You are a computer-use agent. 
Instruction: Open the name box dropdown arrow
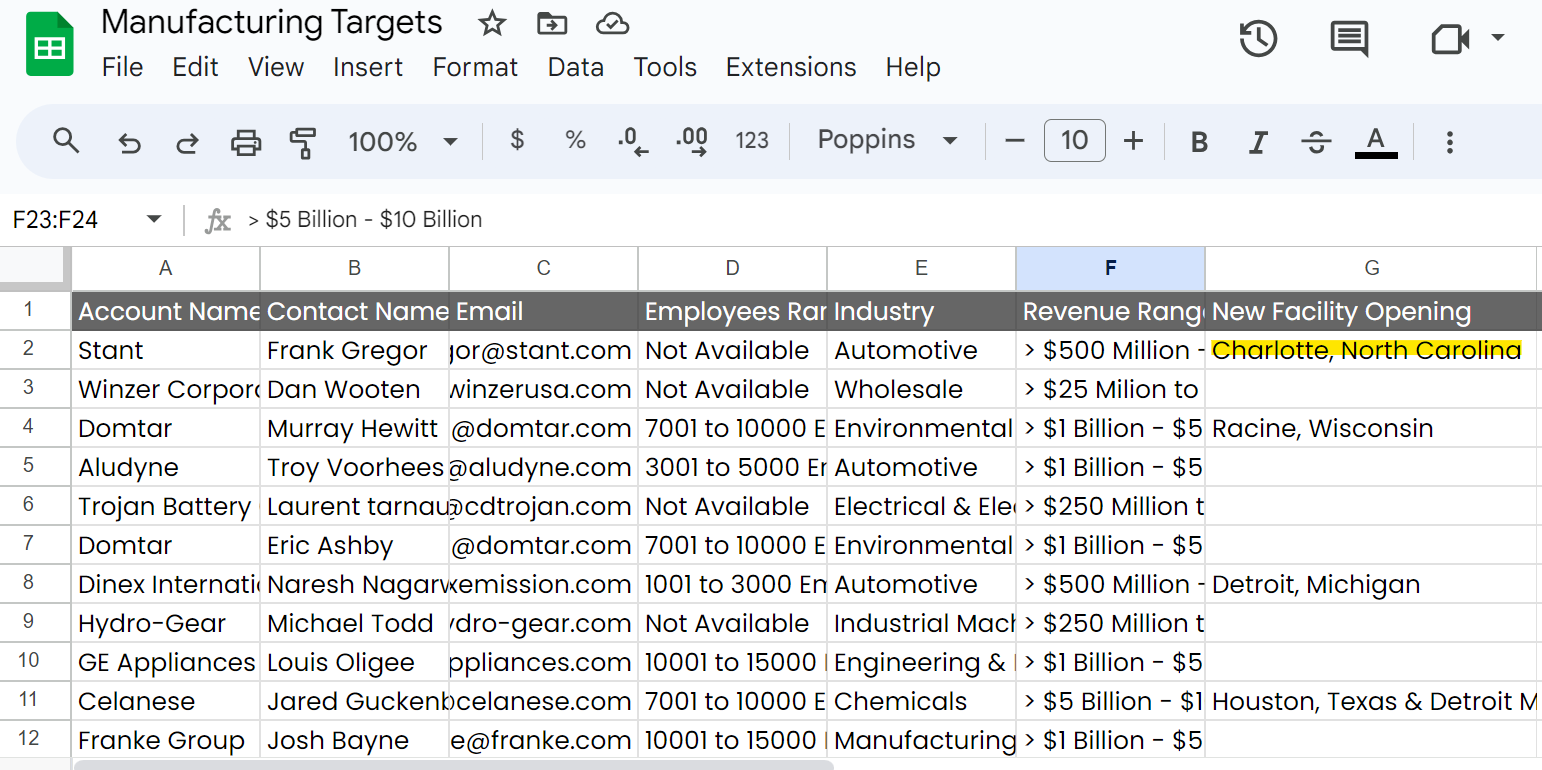pyautogui.click(x=154, y=219)
